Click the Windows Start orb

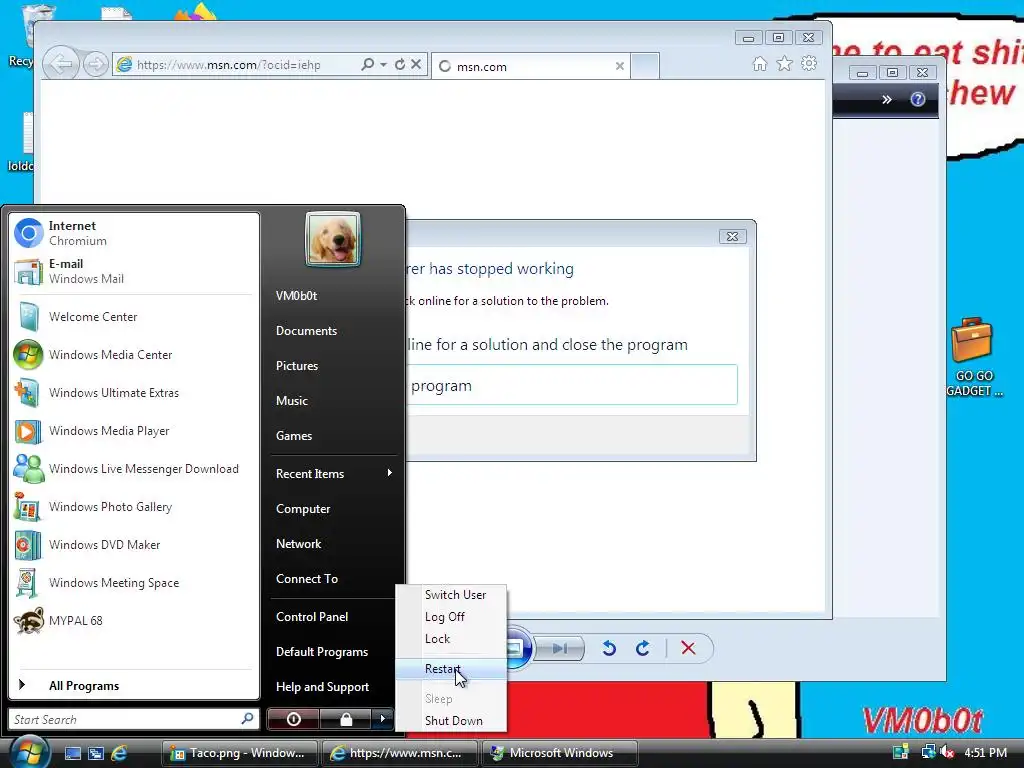[29, 751]
